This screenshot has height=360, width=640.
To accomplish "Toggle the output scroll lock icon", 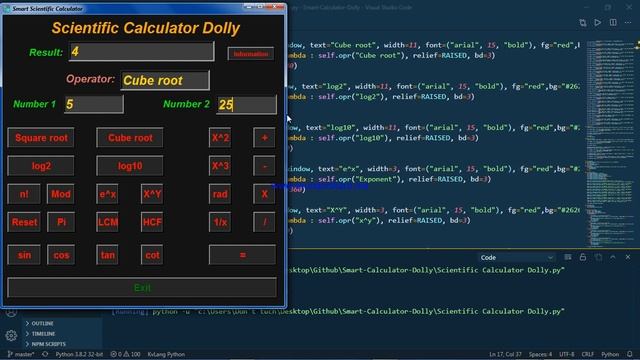I will point(583,257).
